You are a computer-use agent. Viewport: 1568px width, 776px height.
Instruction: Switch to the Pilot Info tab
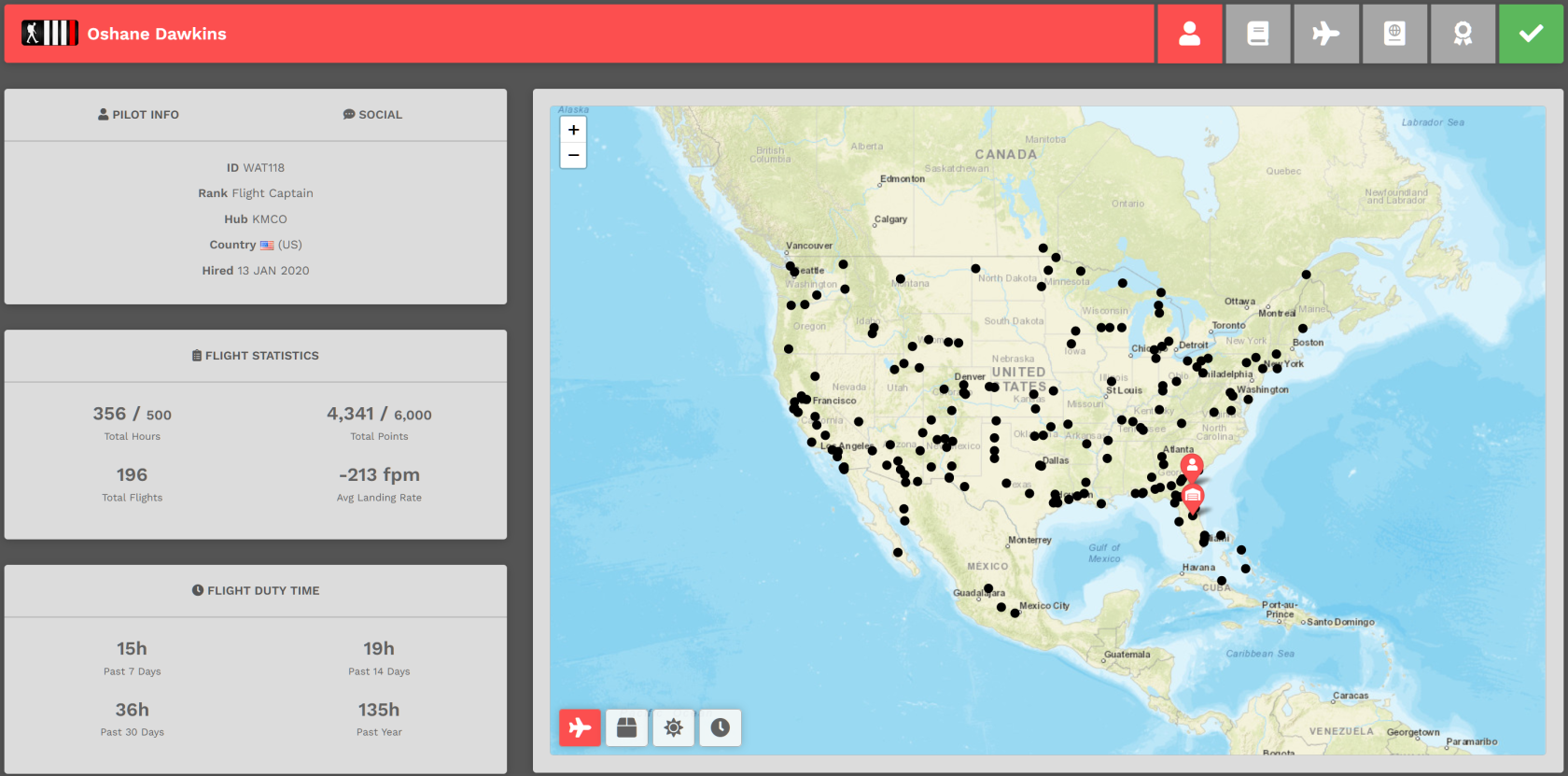point(138,115)
